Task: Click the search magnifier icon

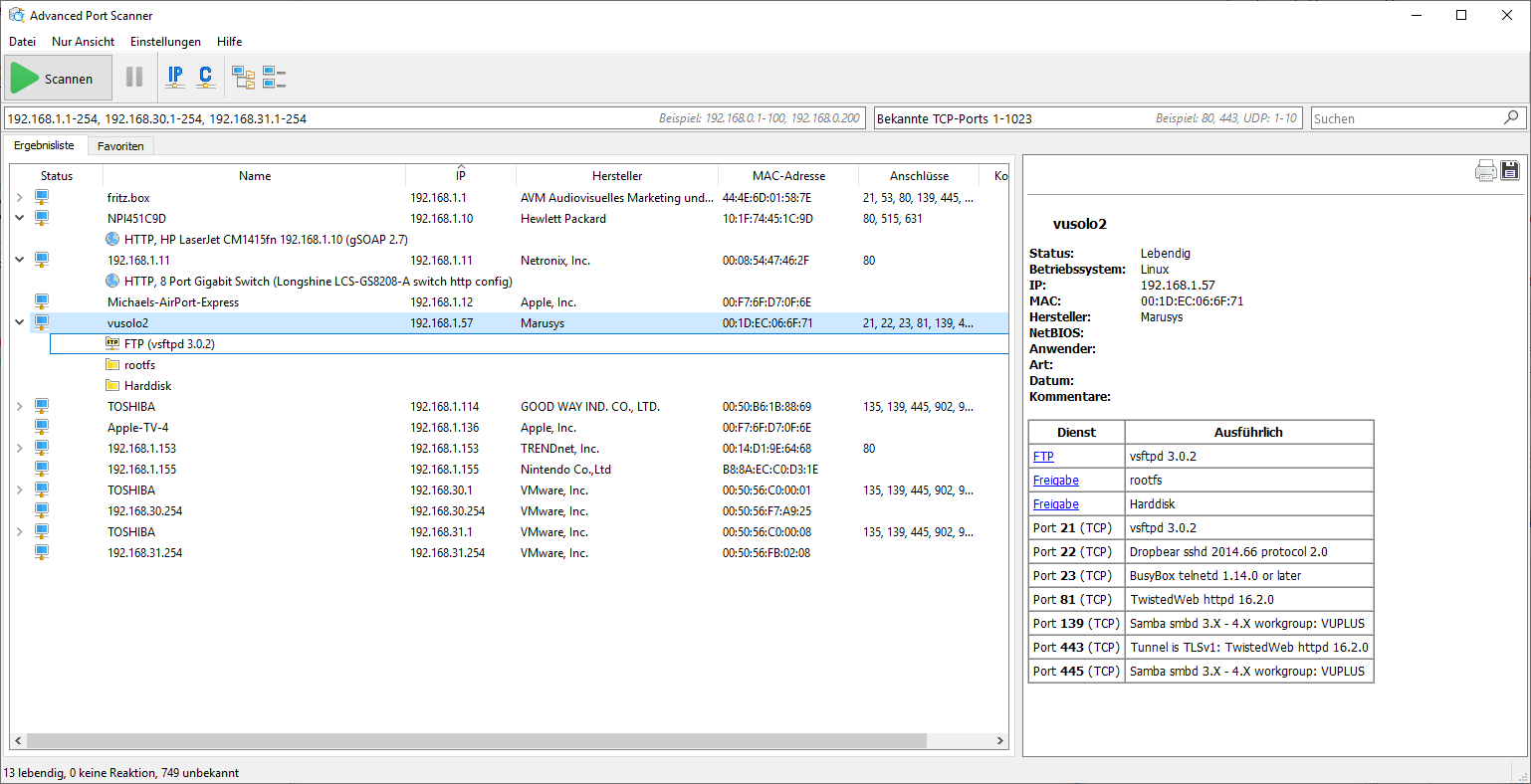Action: [1511, 117]
